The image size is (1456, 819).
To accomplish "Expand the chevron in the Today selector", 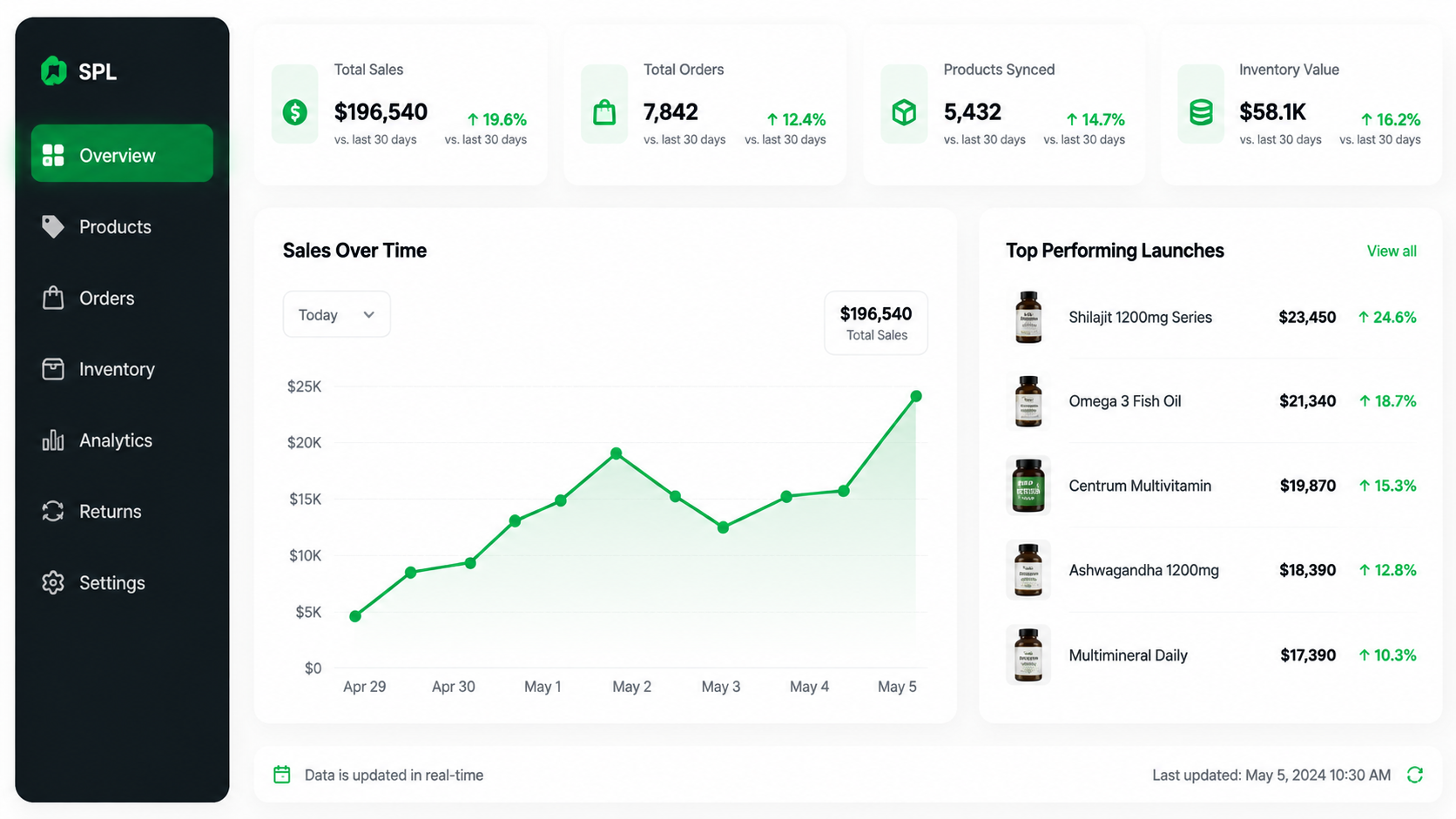I will 369,315.
